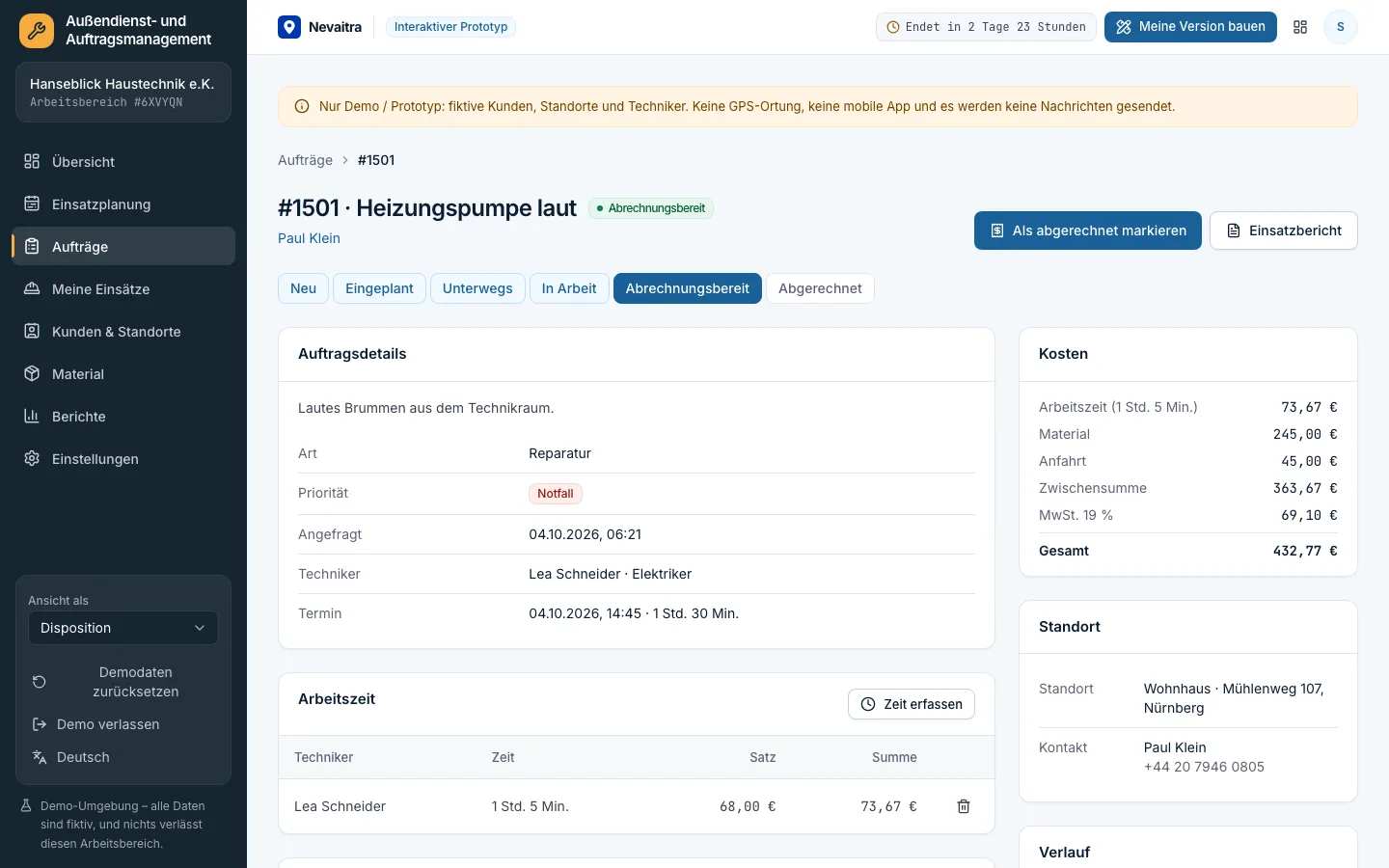Click the Abrechnungsbereit status badge beside title

coord(651,208)
